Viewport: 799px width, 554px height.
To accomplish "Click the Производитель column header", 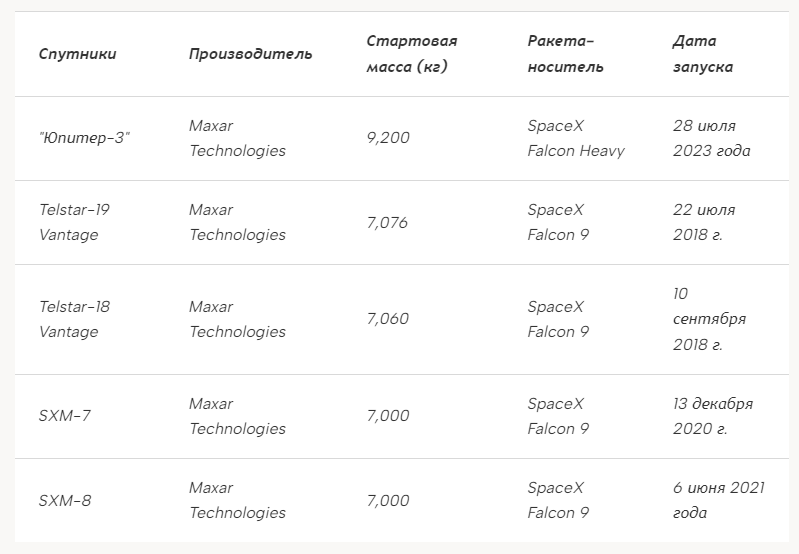I will click(250, 54).
